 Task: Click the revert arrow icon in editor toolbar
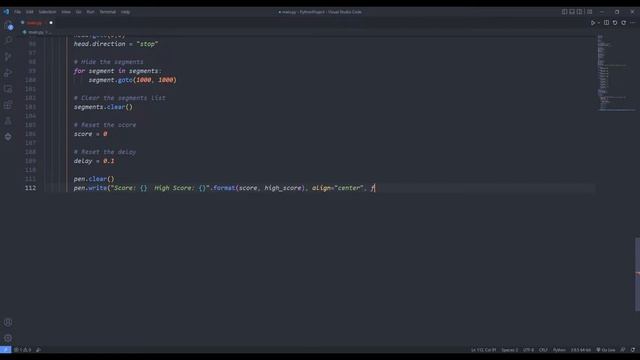(615, 23)
